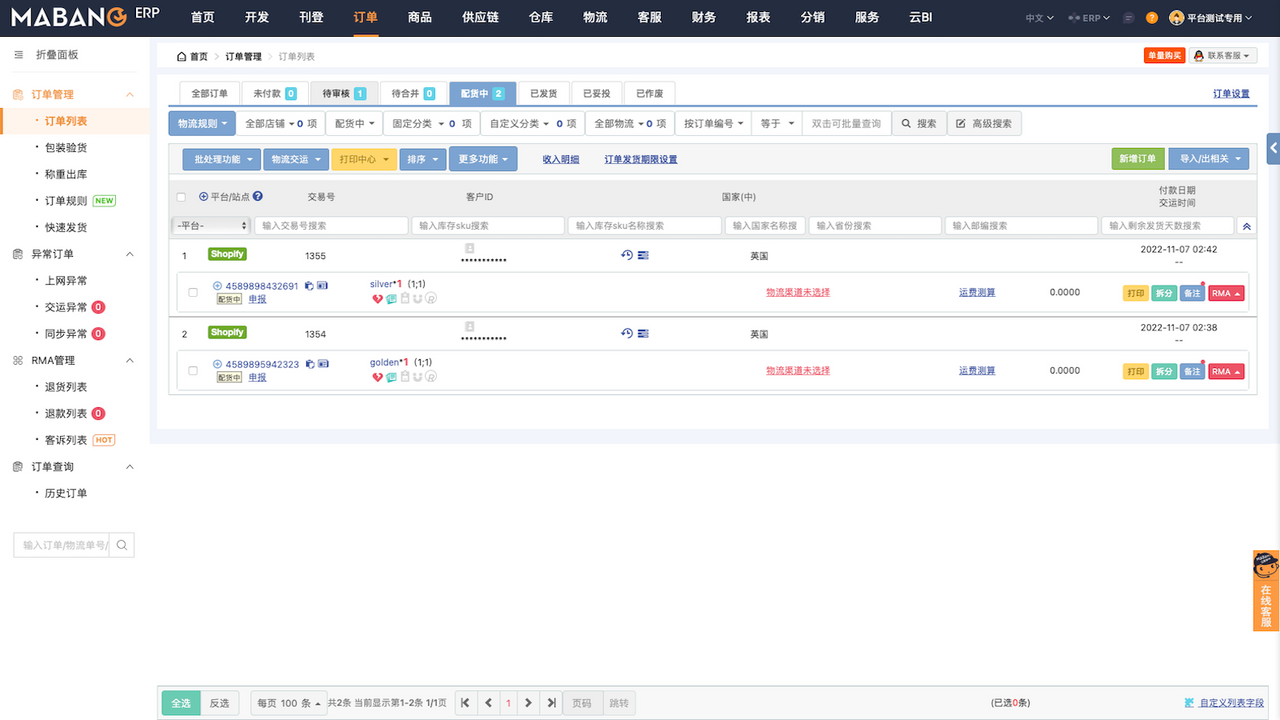Check the checkbox for order 1355
The width and height of the screenshot is (1280, 720).
pyautogui.click(x=194, y=290)
